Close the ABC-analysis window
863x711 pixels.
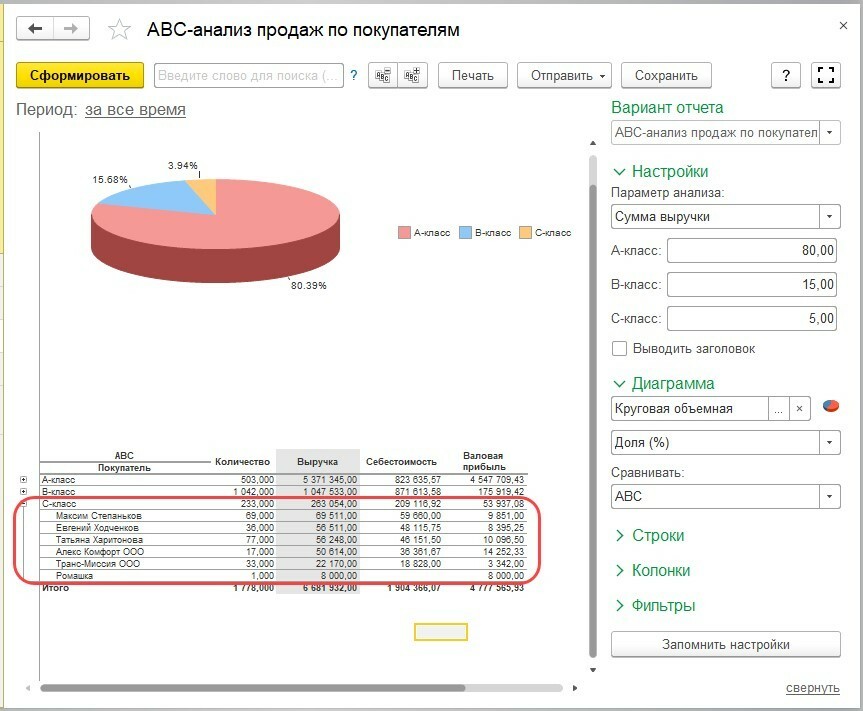[843, 26]
